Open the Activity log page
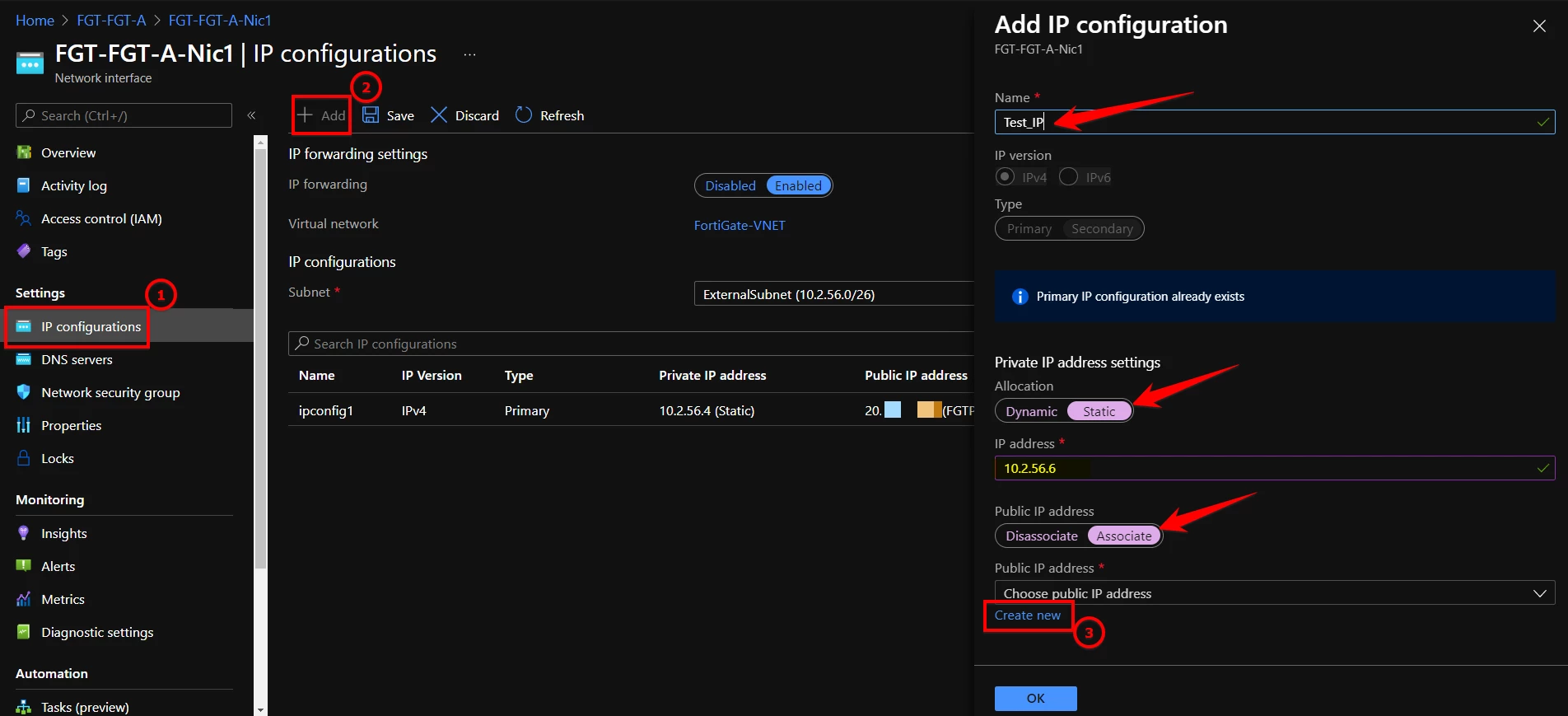The height and width of the screenshot is (716, 1568). 74,185
